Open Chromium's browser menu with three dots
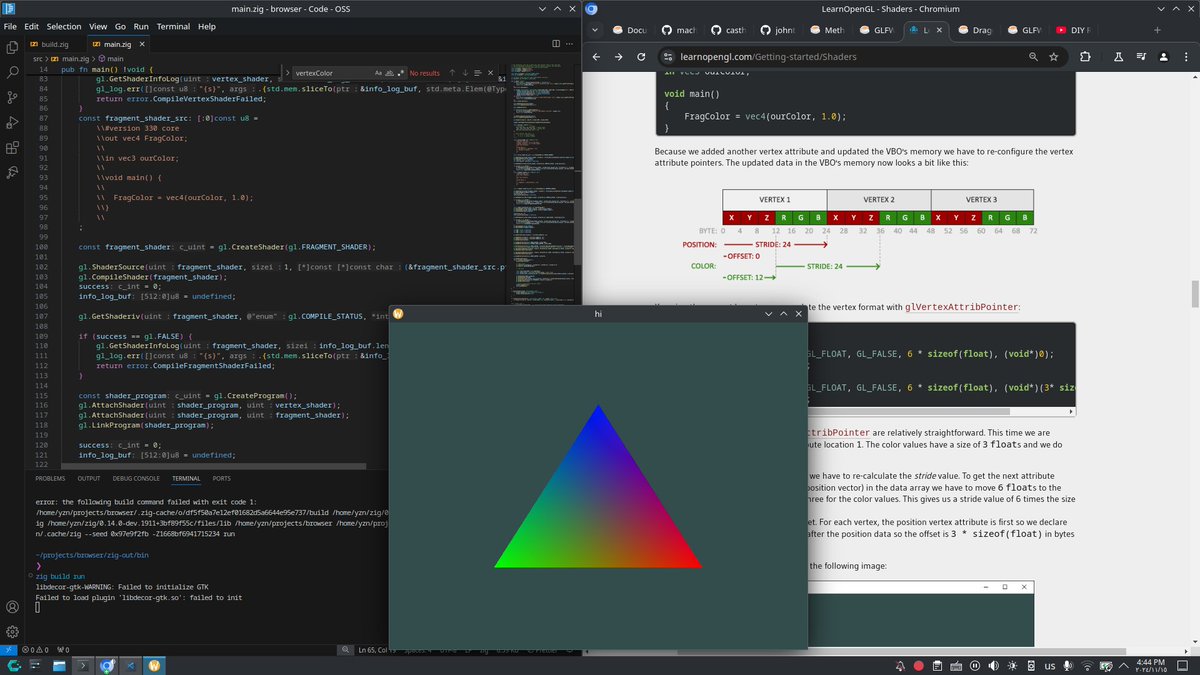Viewport: 1200px width, 675px height. 1186,57
